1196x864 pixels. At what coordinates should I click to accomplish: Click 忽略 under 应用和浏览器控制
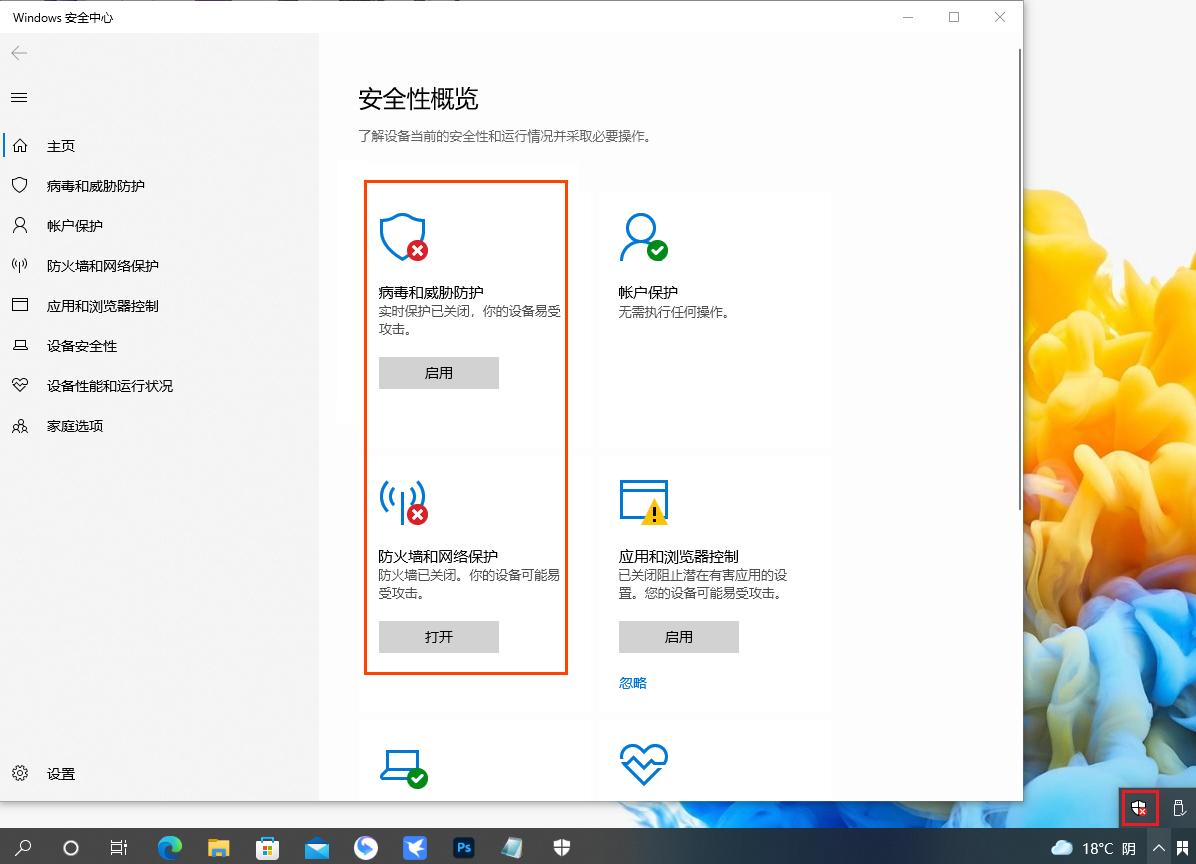pyautogui.click(x=633, y=682)
